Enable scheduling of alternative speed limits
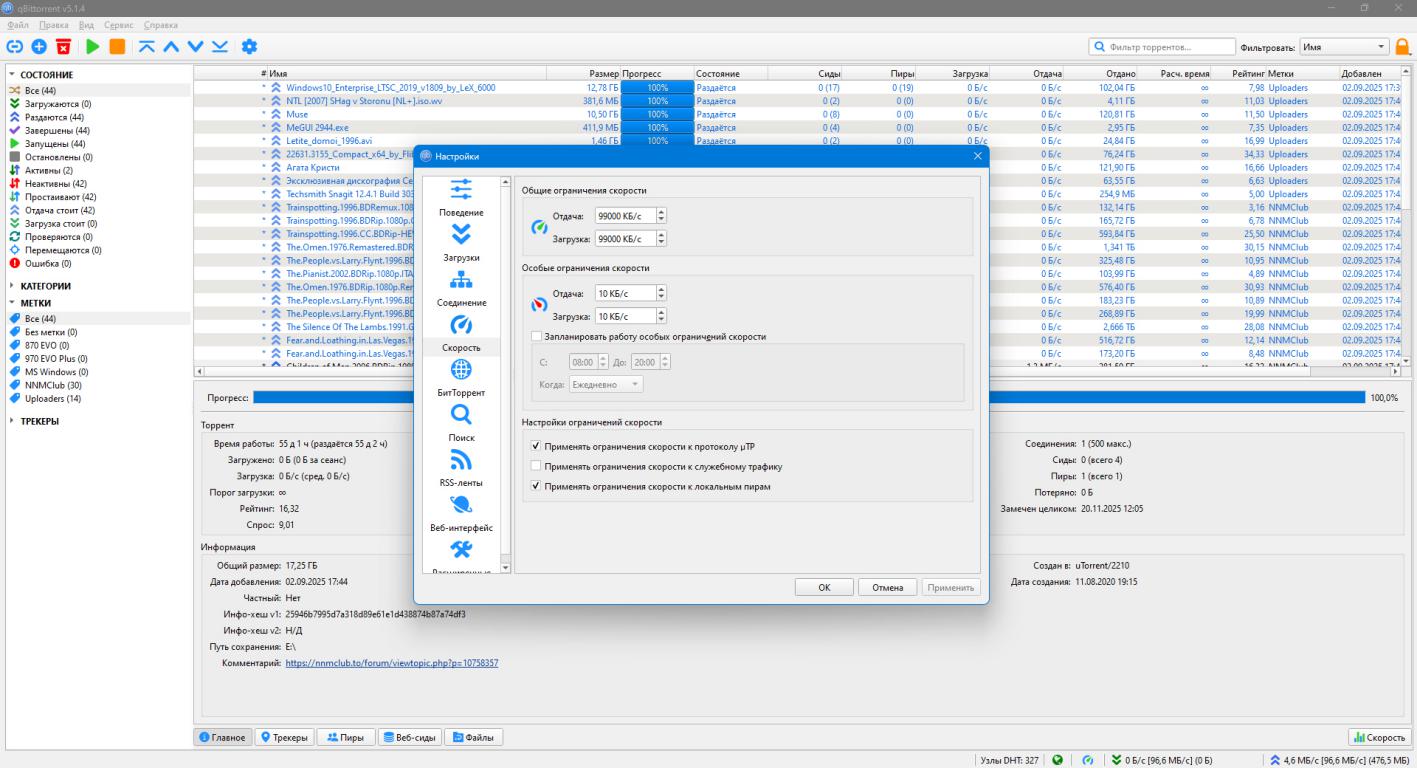Screen dimensions: 1417x768 click(537, 337)
